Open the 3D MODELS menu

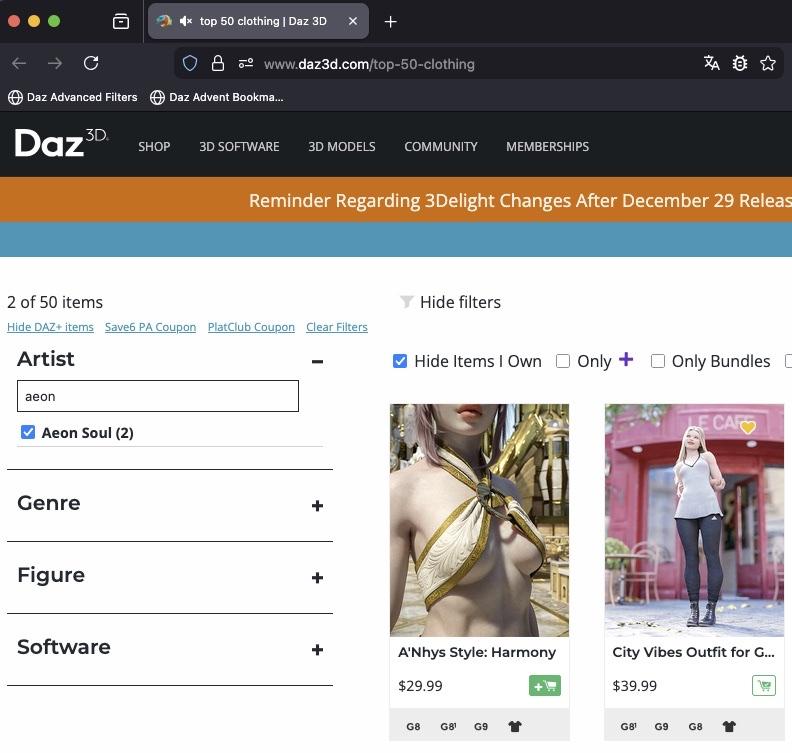coord(341,146)
